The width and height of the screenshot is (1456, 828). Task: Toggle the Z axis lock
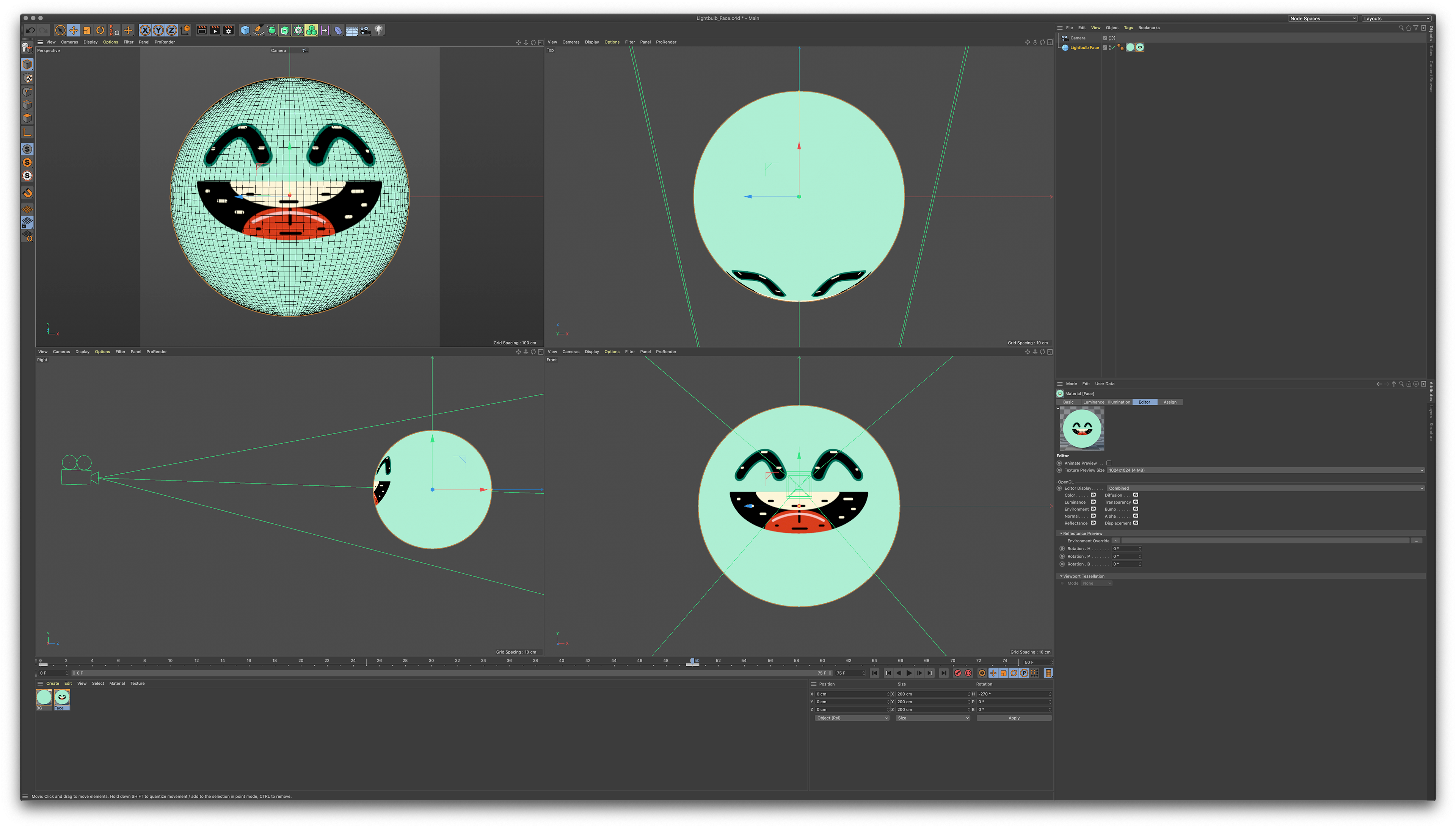click(171, 30)
